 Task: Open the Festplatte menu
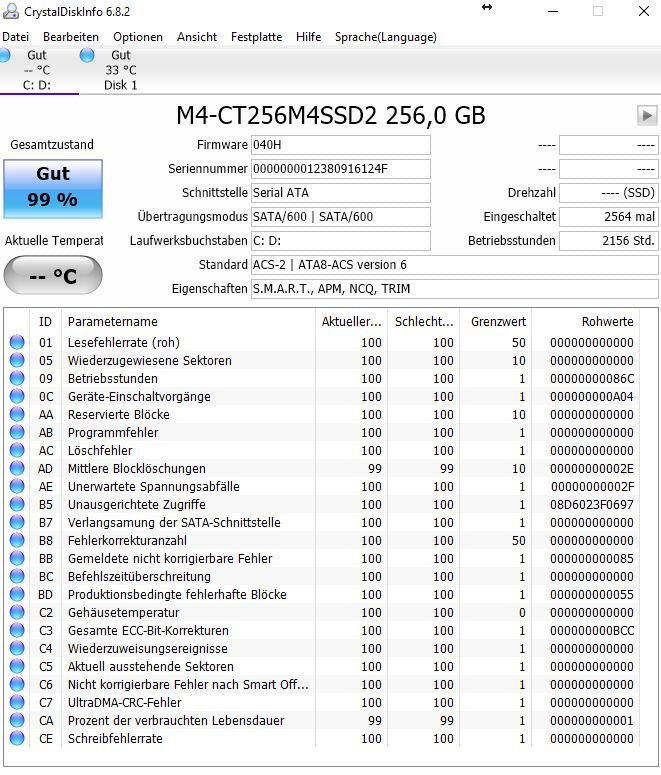point(257,37)
